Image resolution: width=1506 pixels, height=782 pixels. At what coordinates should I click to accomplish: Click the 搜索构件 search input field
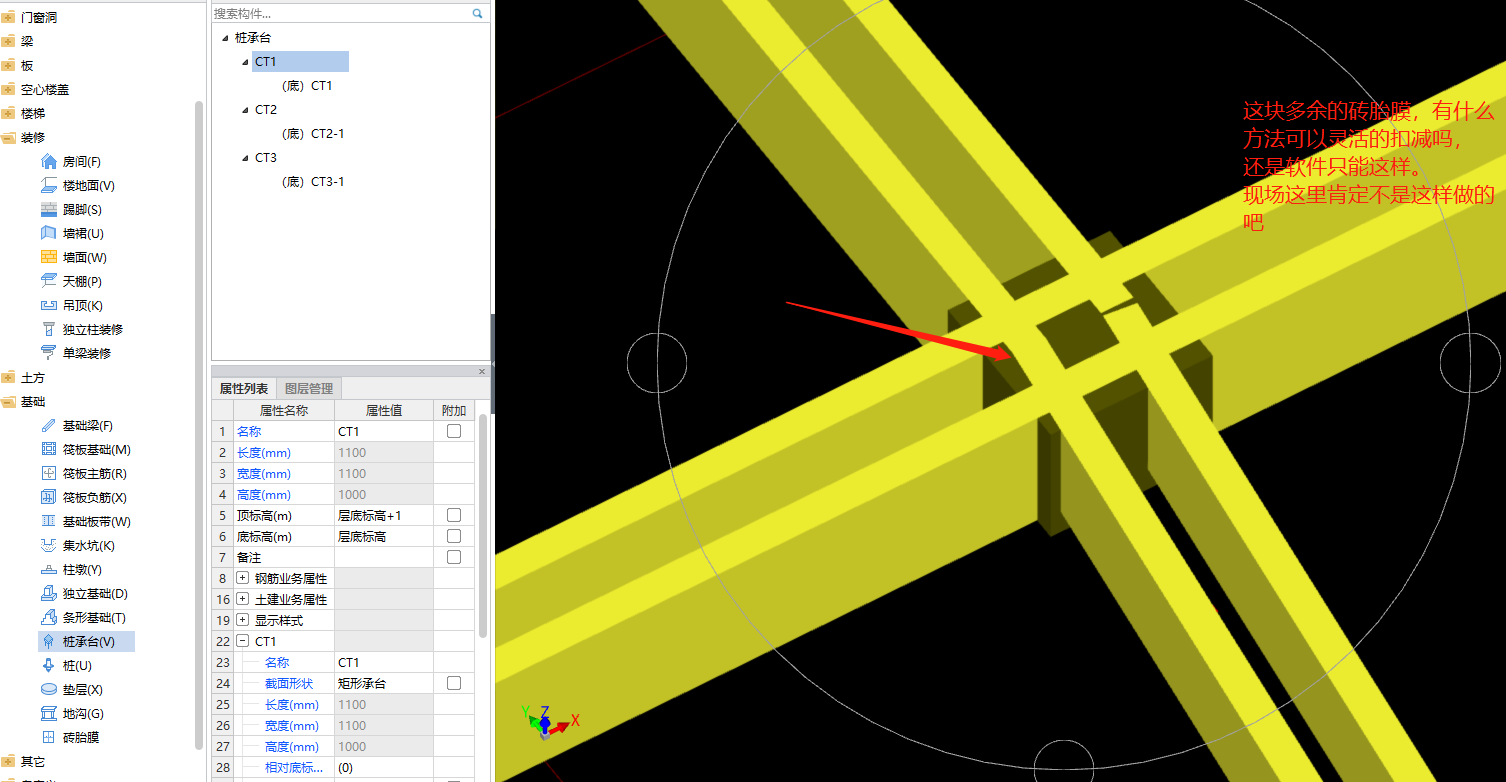[340, 14]
